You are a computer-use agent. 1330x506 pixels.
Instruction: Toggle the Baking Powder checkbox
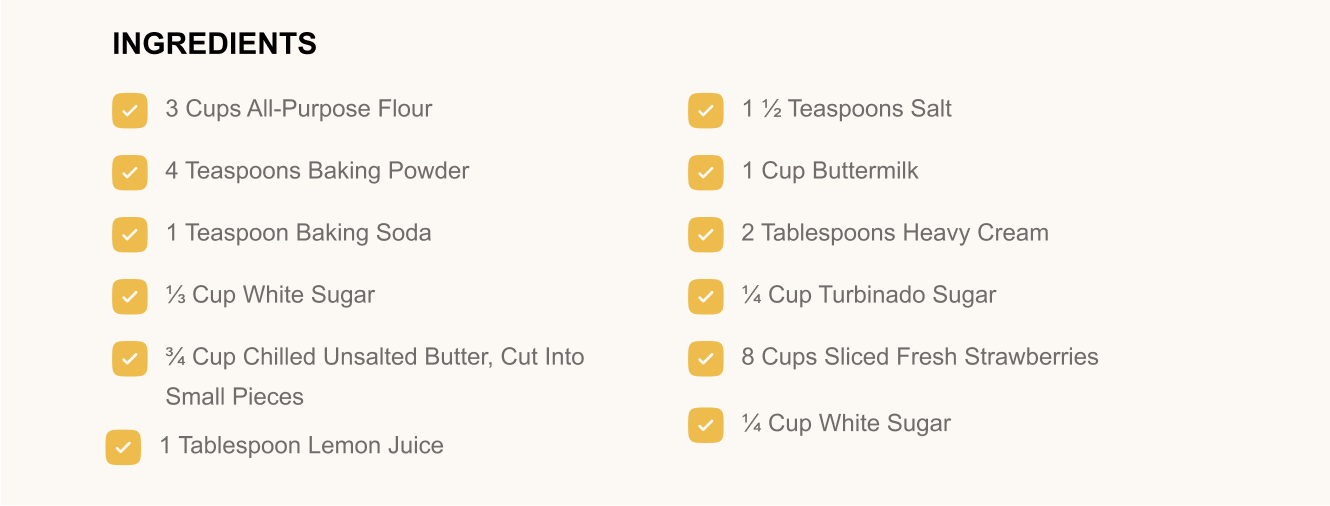point(130,173)
